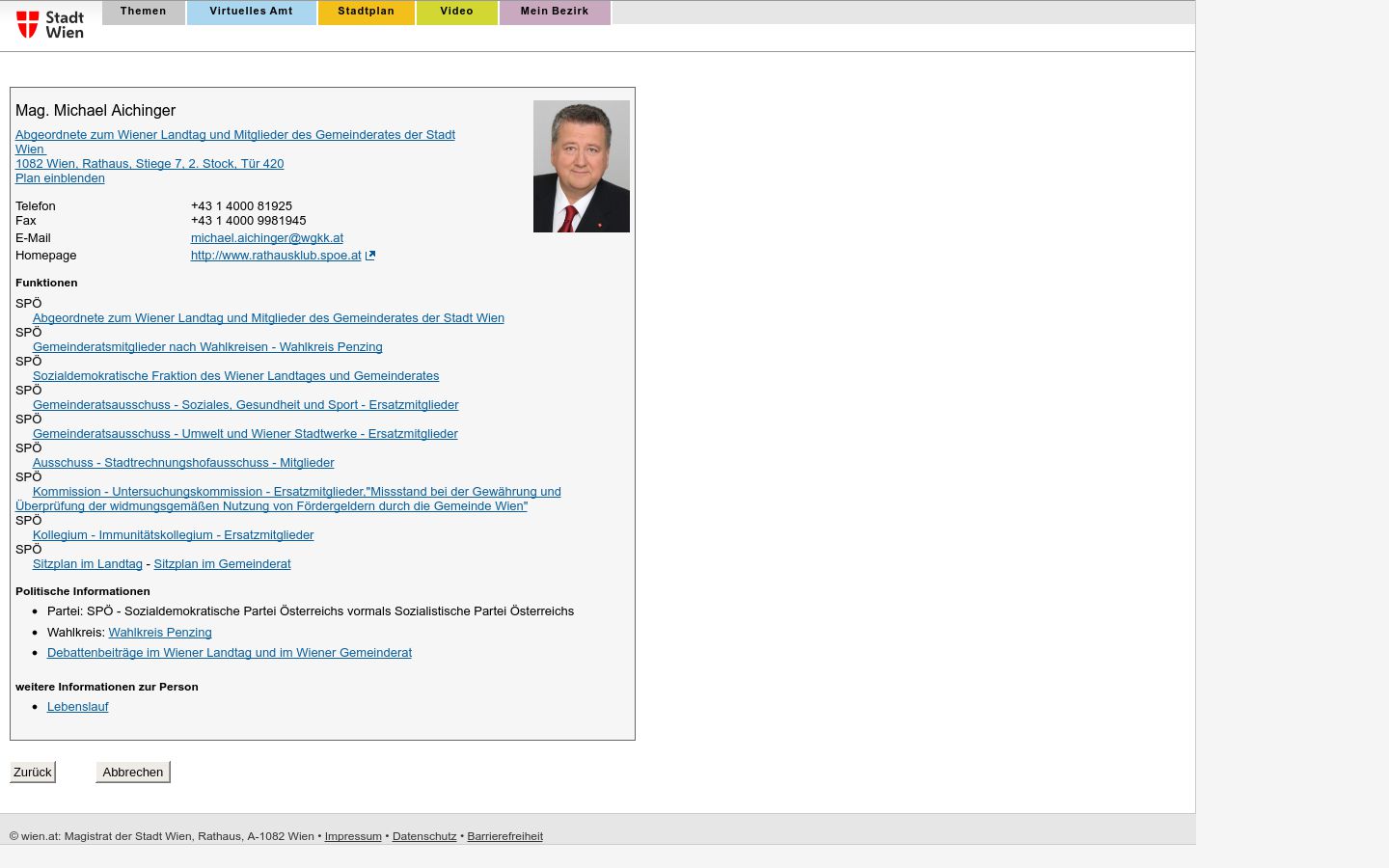Image resolution: width=1389 pixels, height=868 pixels.
Task: Open Debattenbeiträge im Wiener Landtag link
Action: pyautogui.click(x=230, y=653)
